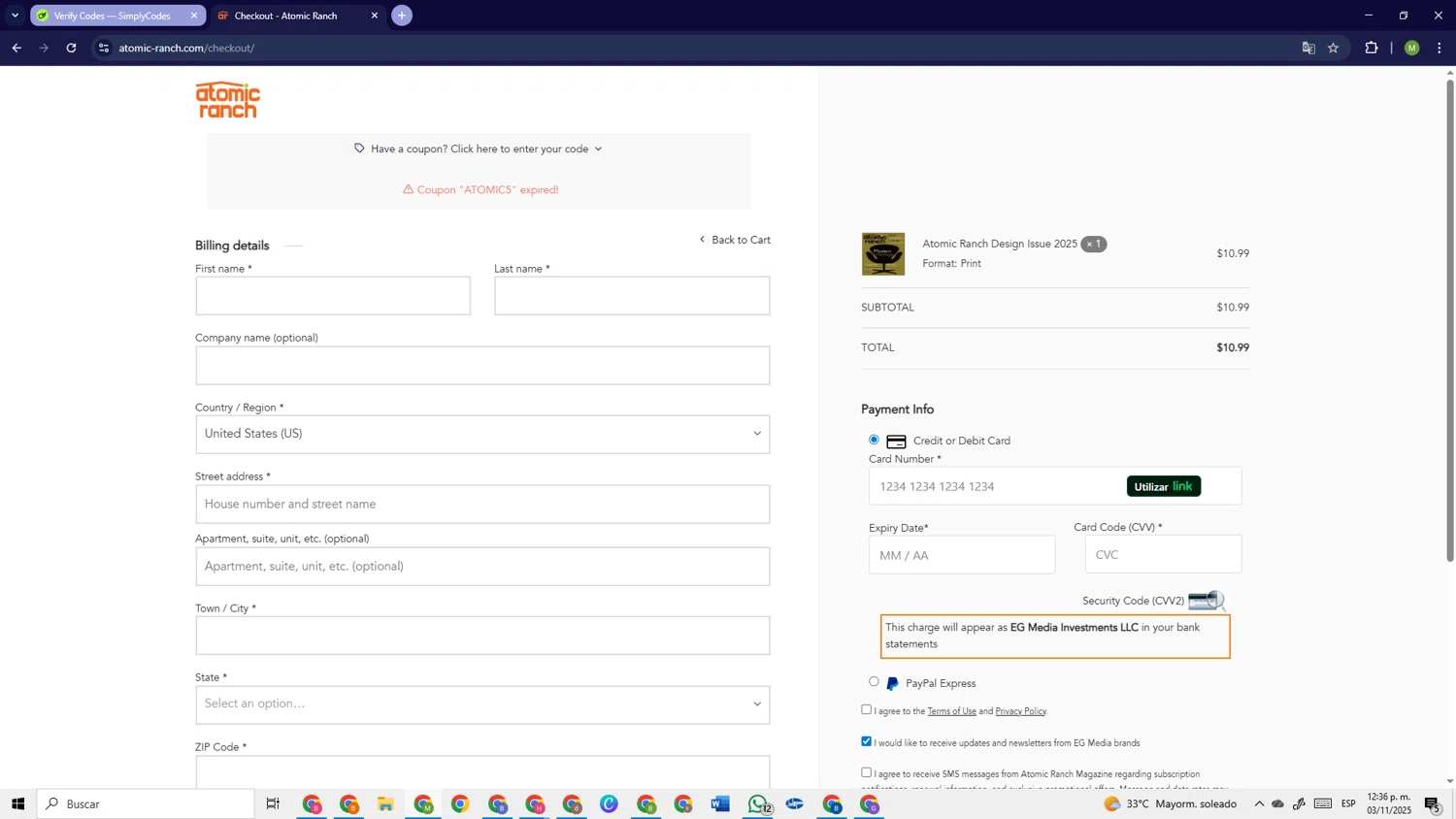Open the notification center icon
The image size is (1456, 819).
(1433, 803)
